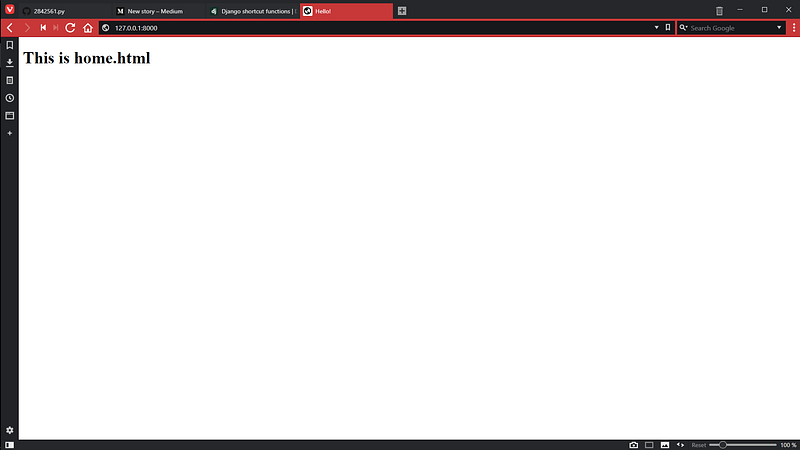The image size is (800, 450).
Task: Open the History panel in sidebar
Action: [9, 98]
